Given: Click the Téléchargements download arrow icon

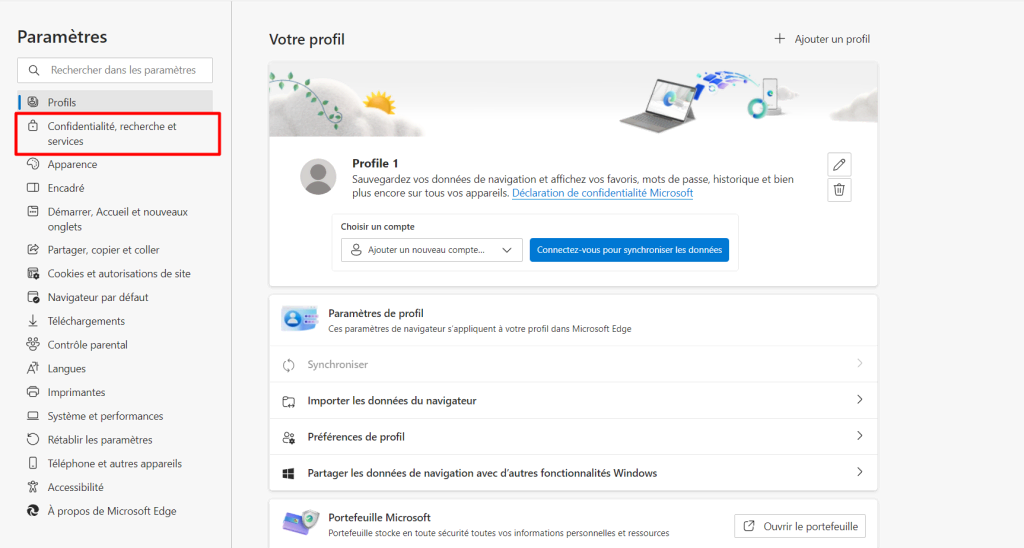Looking at the screenshot, I should 33,321.
